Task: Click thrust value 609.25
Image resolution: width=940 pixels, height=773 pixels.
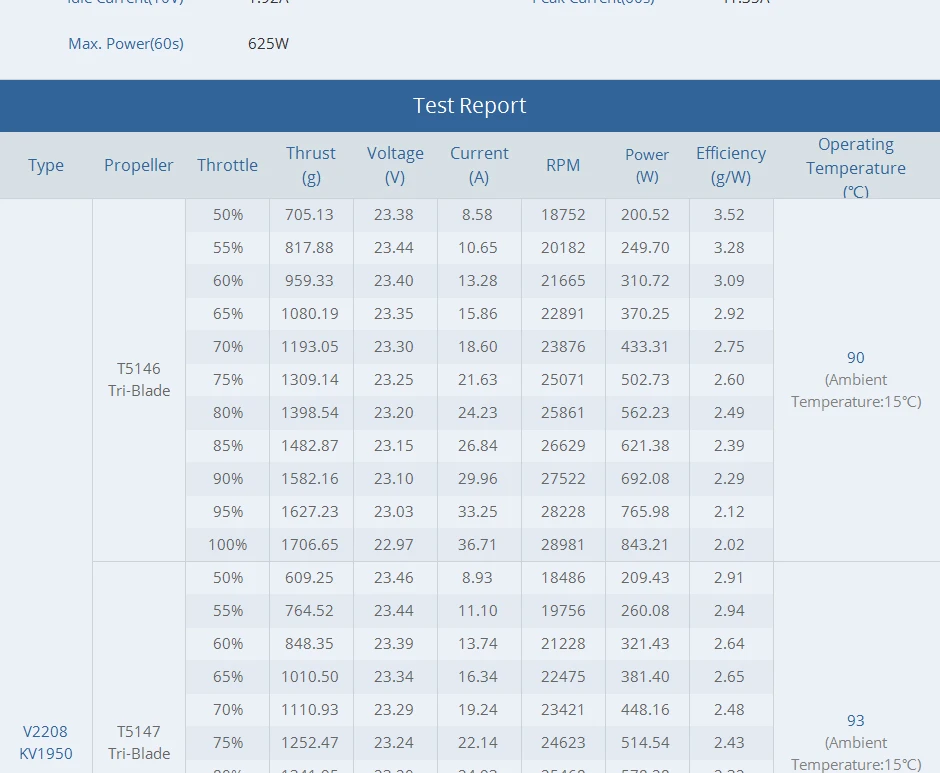Action: (309, 578)
